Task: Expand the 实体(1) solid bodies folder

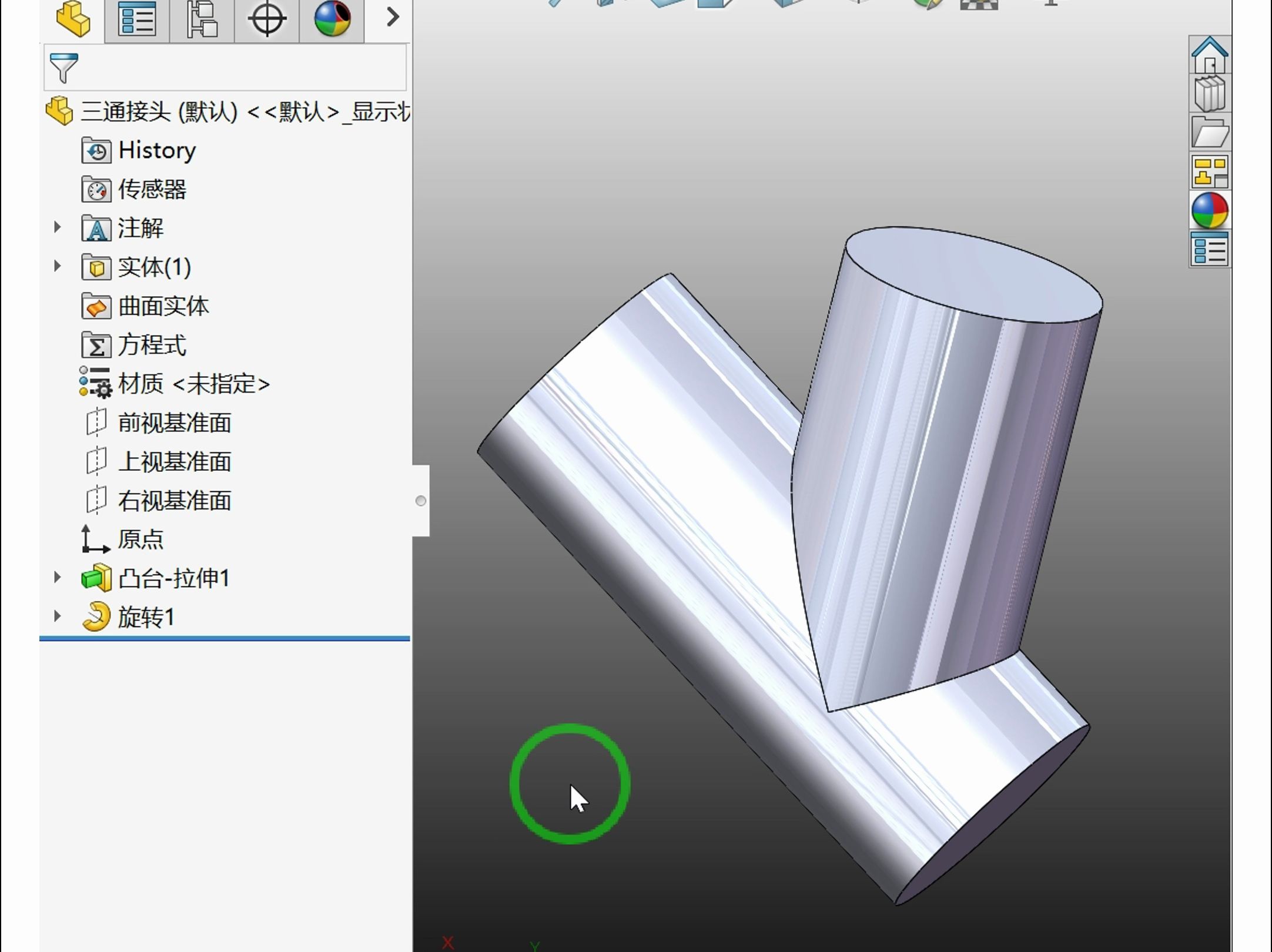Action: (x=57, y=266)
